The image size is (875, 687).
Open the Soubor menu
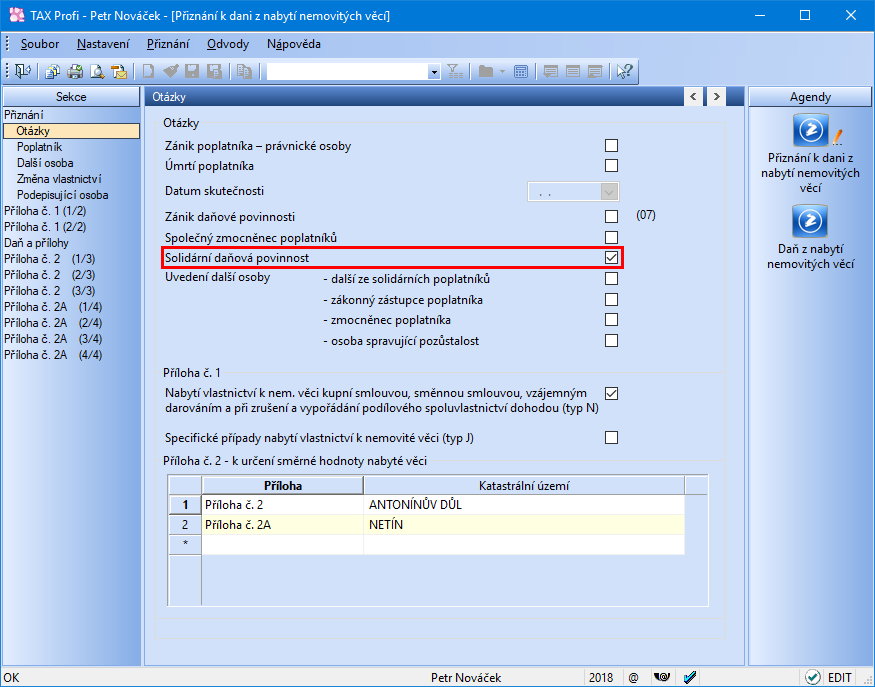pyautogui.click(x=40, y=44)
